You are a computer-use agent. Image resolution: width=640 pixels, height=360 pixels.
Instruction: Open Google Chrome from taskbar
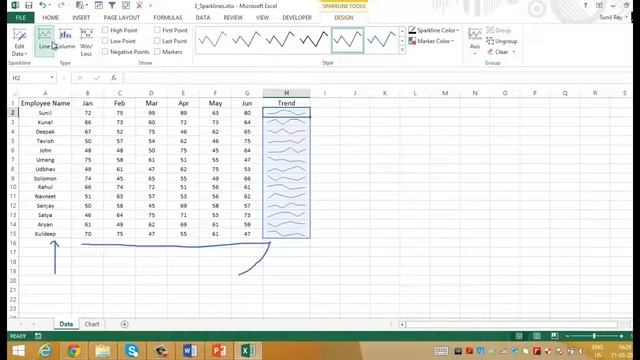click(73, 351)
